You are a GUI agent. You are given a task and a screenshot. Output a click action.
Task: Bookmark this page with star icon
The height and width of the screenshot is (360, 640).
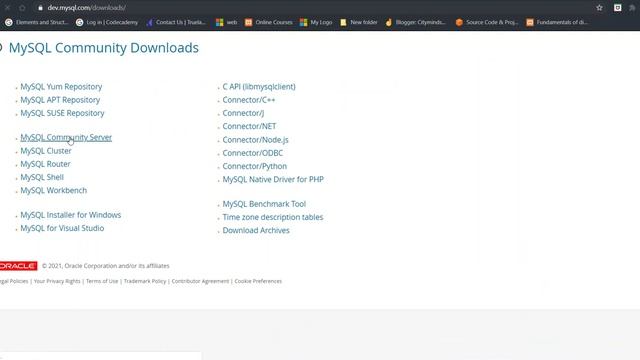(599, 8)
